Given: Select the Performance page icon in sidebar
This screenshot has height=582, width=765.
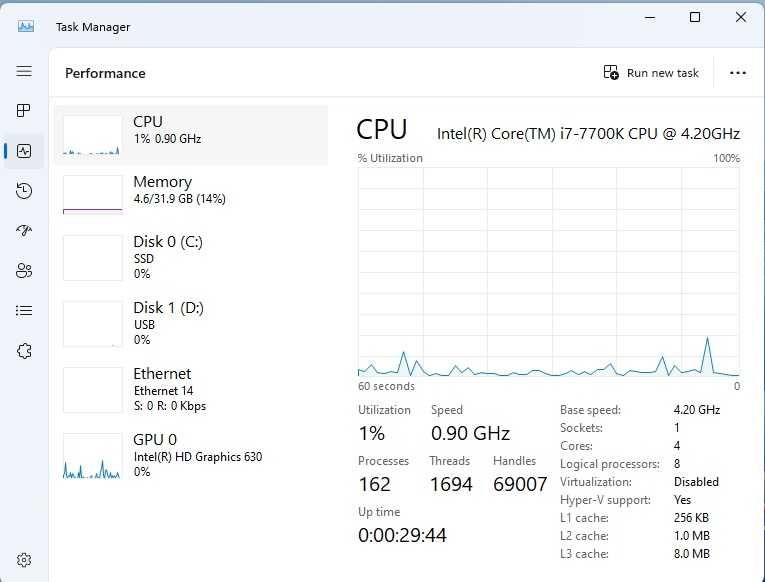Looking at the screenshot, I should coord(24,151).
